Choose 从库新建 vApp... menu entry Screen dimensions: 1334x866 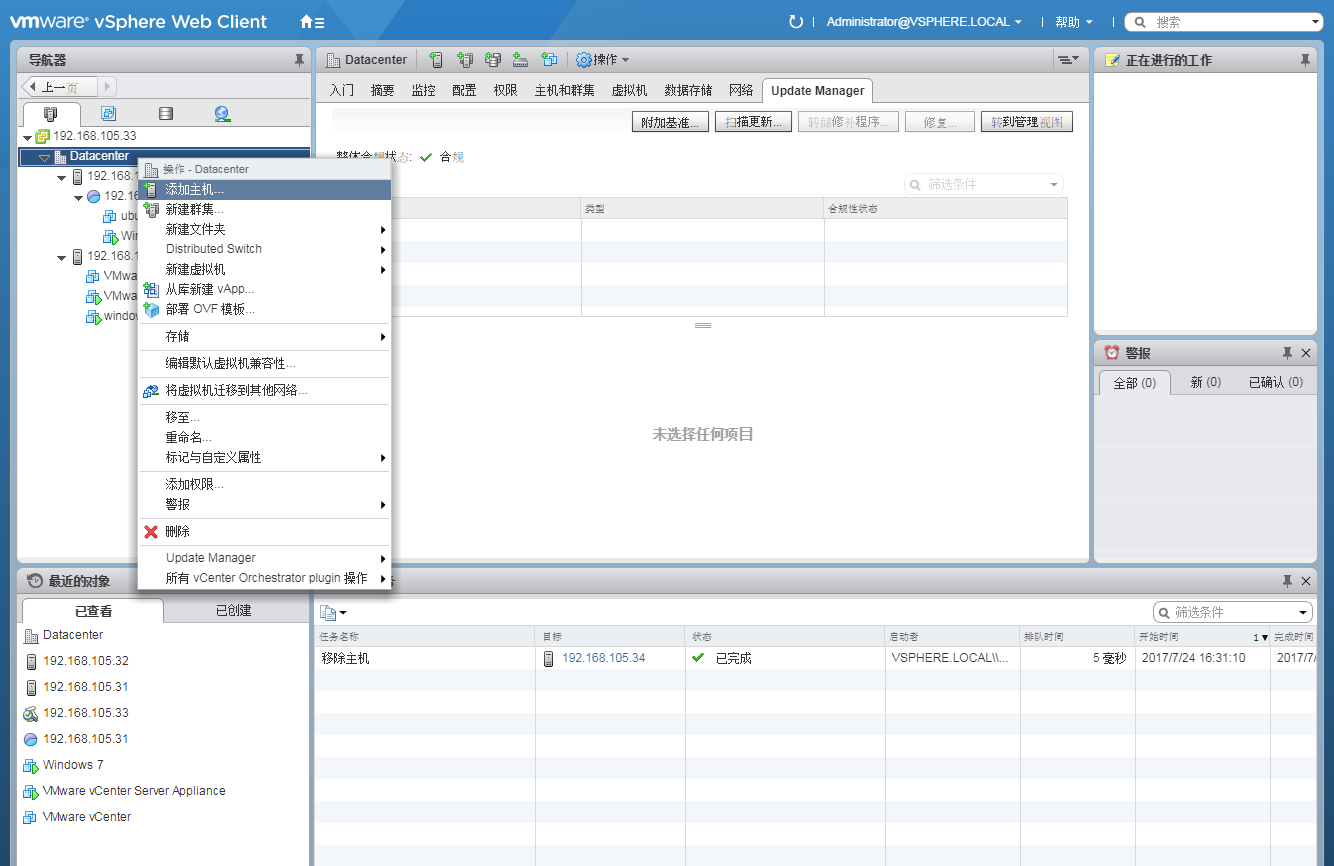[x=265, y=289]
